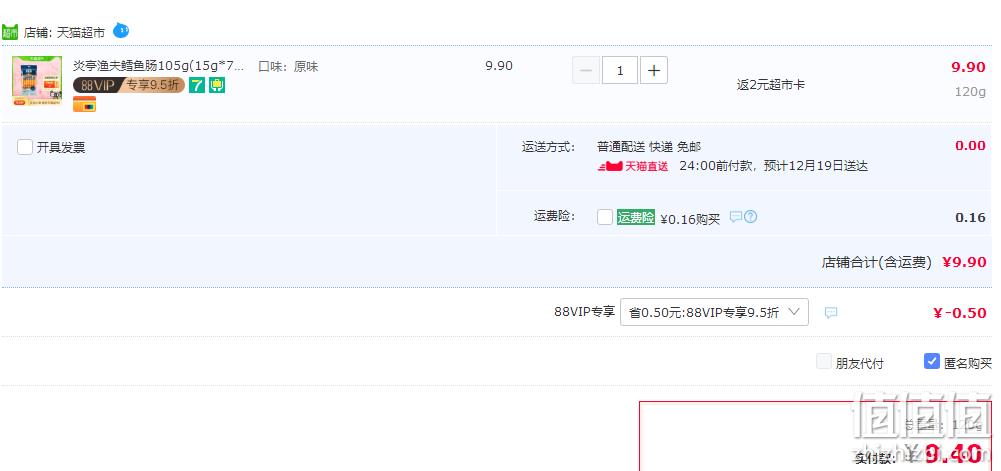Decrease quantity with the minus button
This screenshot has height=471, width=1001.
(x=586, y=71)
